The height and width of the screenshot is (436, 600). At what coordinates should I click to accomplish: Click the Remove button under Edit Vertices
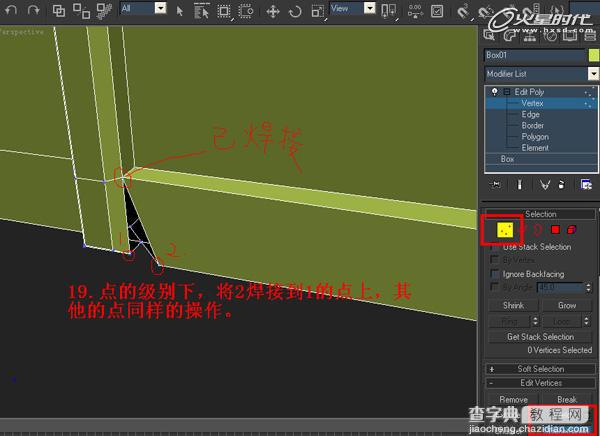click(x=513, y=400)
